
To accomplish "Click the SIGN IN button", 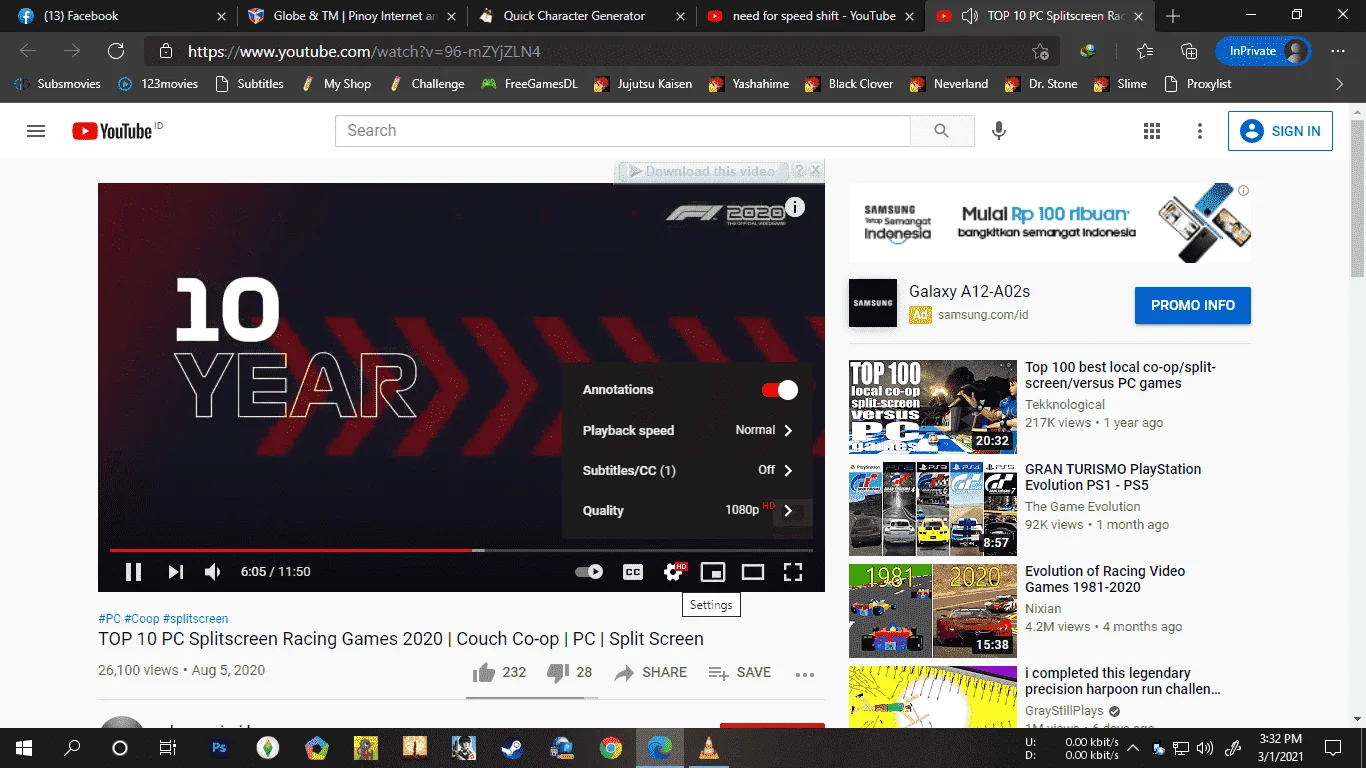I will point(1280,131).
